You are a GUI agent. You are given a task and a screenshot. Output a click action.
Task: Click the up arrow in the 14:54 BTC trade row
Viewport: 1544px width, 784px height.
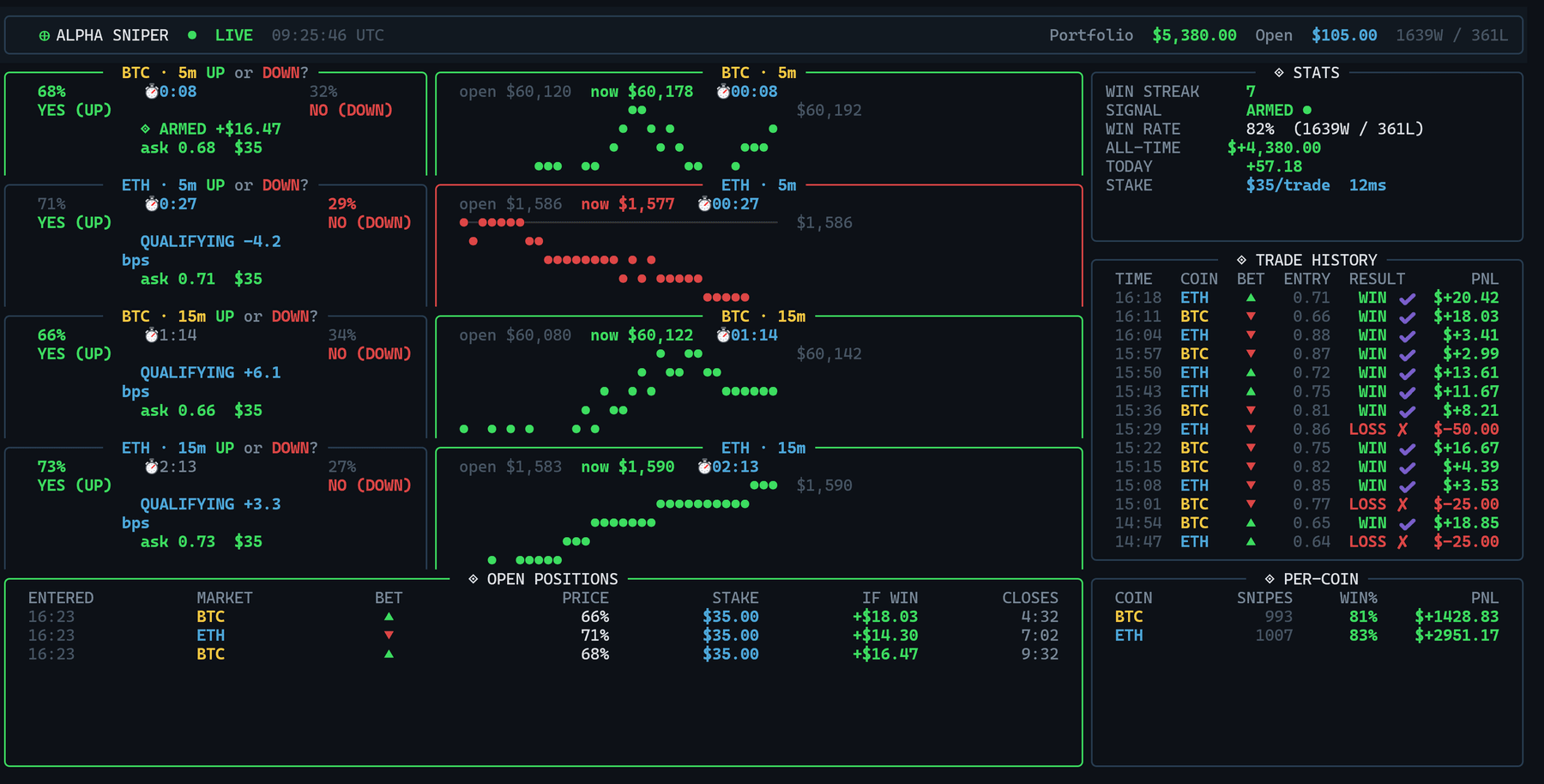click(1251, 522)
